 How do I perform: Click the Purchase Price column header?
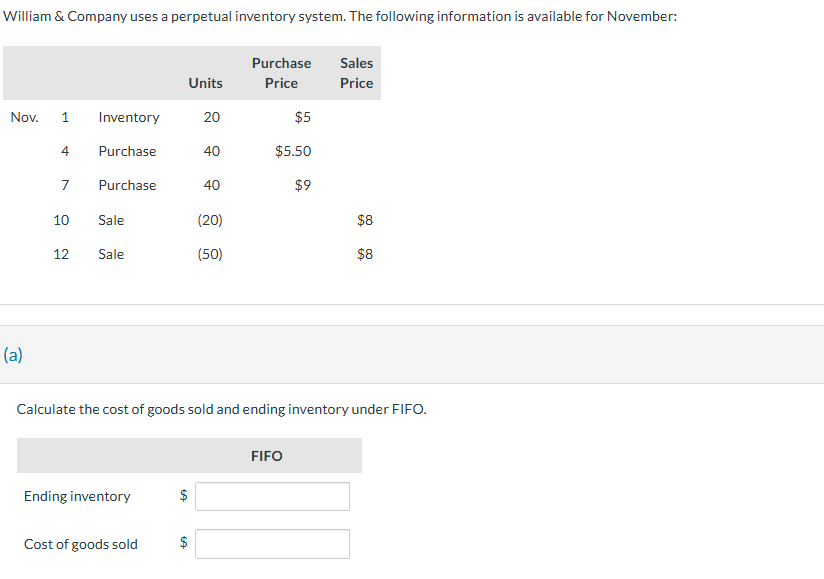(x=281, y=73)
